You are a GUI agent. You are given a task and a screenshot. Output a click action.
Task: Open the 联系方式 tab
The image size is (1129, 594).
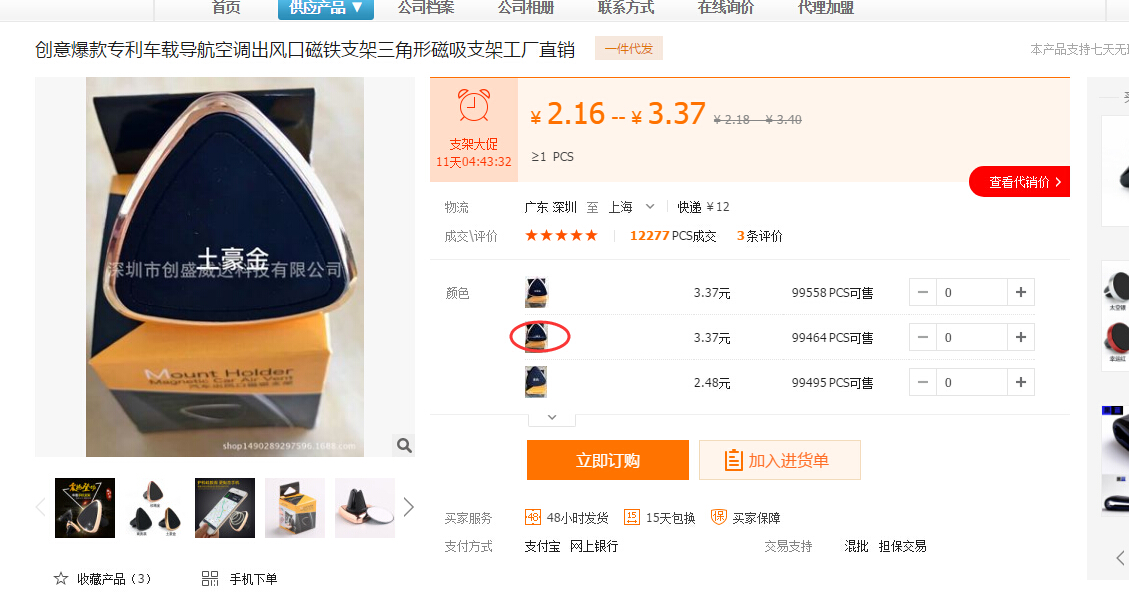pyautogui.click(x=626, y=8)
